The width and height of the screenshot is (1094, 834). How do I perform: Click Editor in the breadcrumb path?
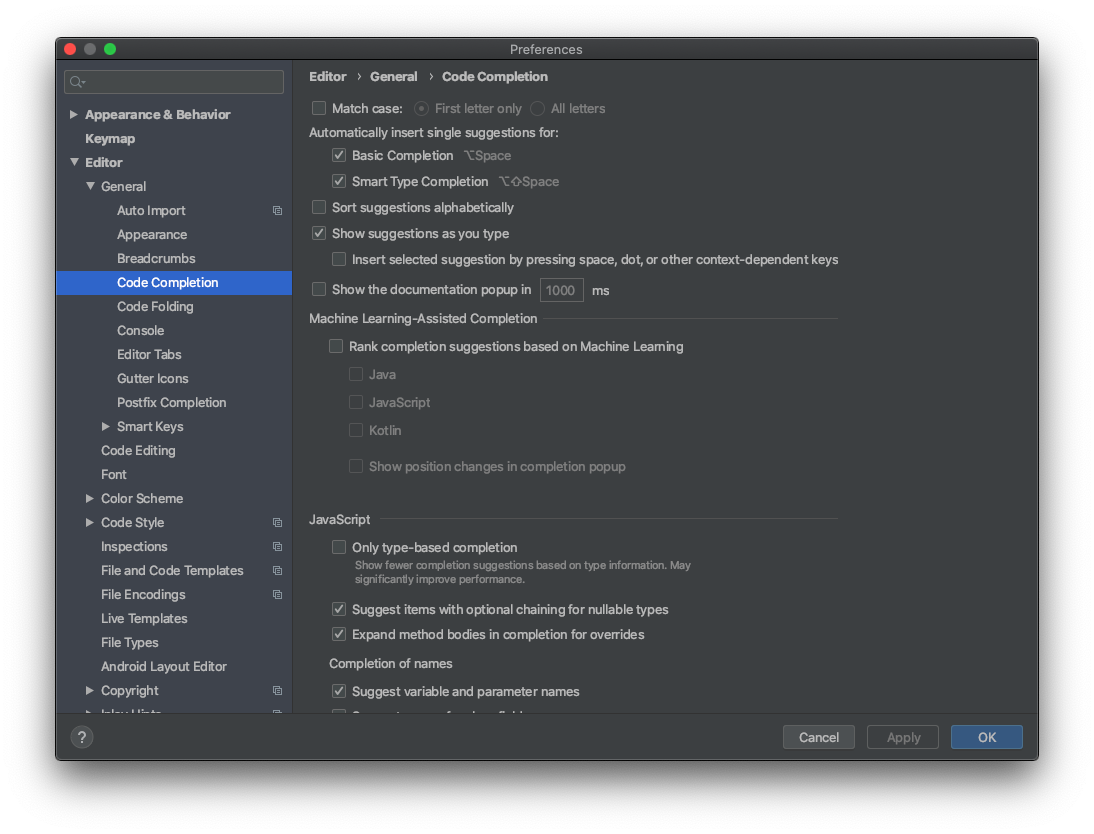pyautogui.click(x=328, y=77)
